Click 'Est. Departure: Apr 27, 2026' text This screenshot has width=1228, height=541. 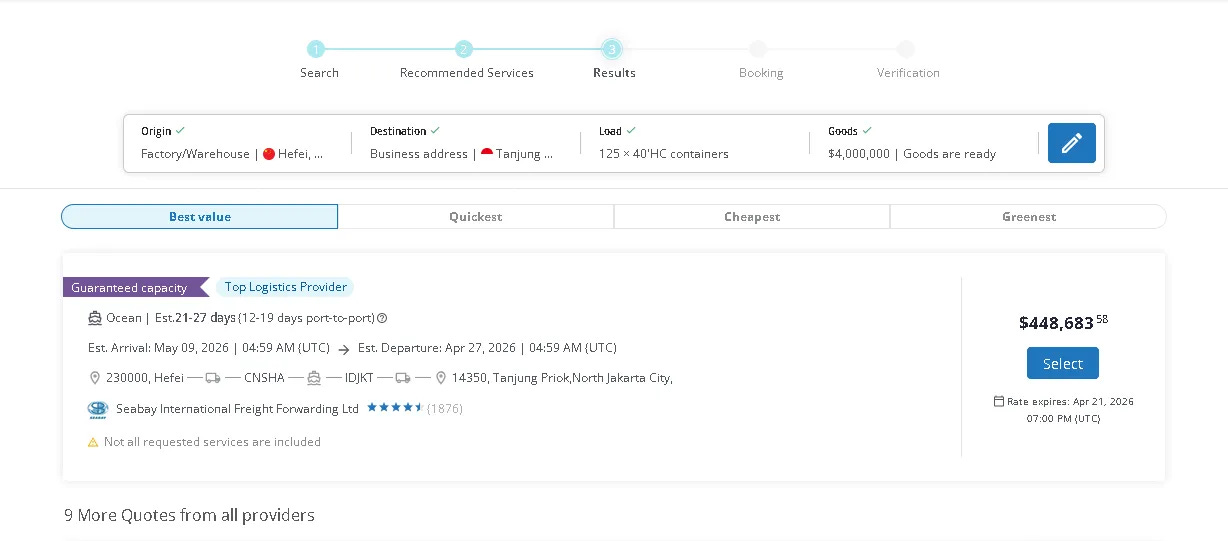pos(487,348)
